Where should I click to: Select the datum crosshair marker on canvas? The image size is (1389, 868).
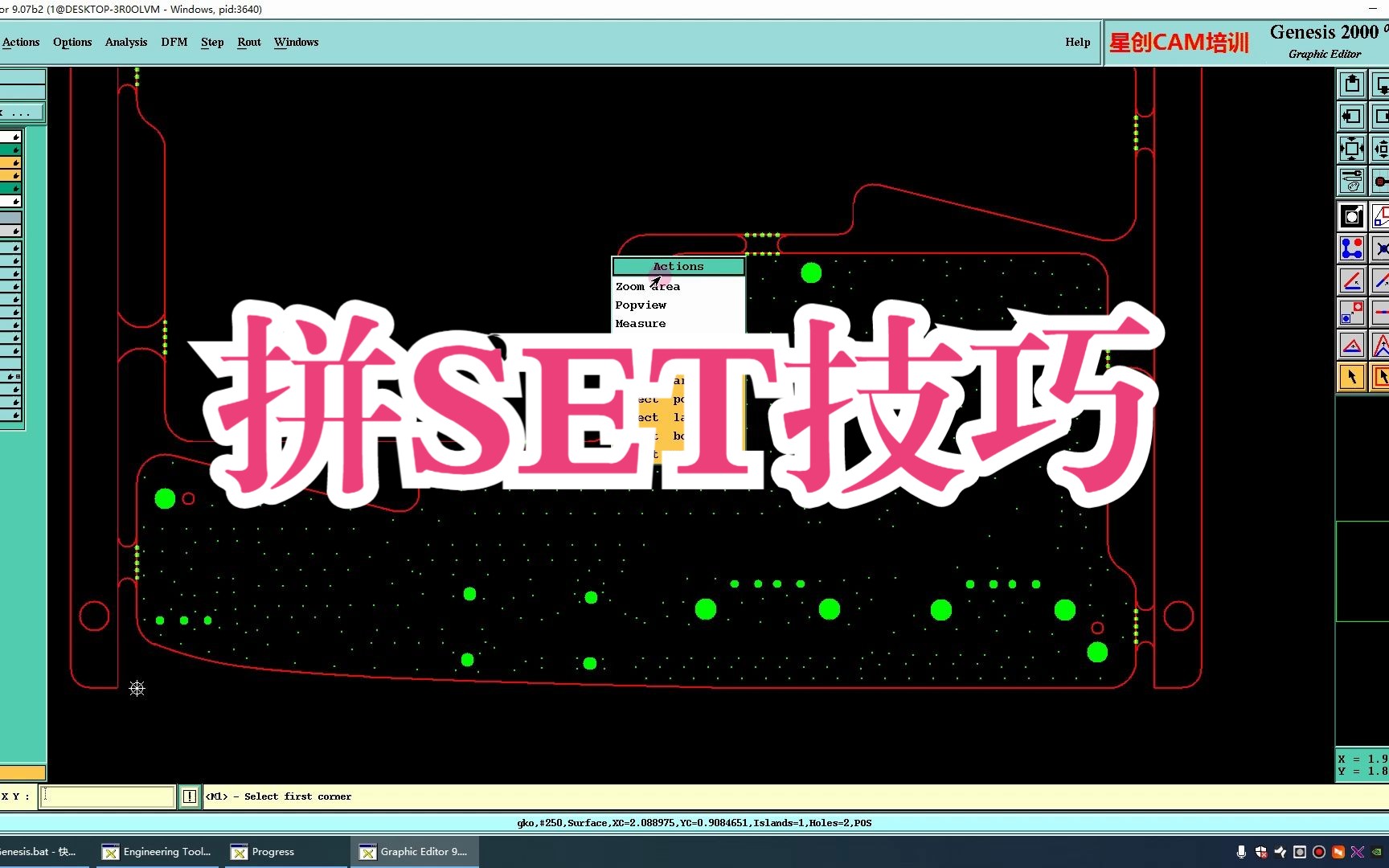(137, 689)
